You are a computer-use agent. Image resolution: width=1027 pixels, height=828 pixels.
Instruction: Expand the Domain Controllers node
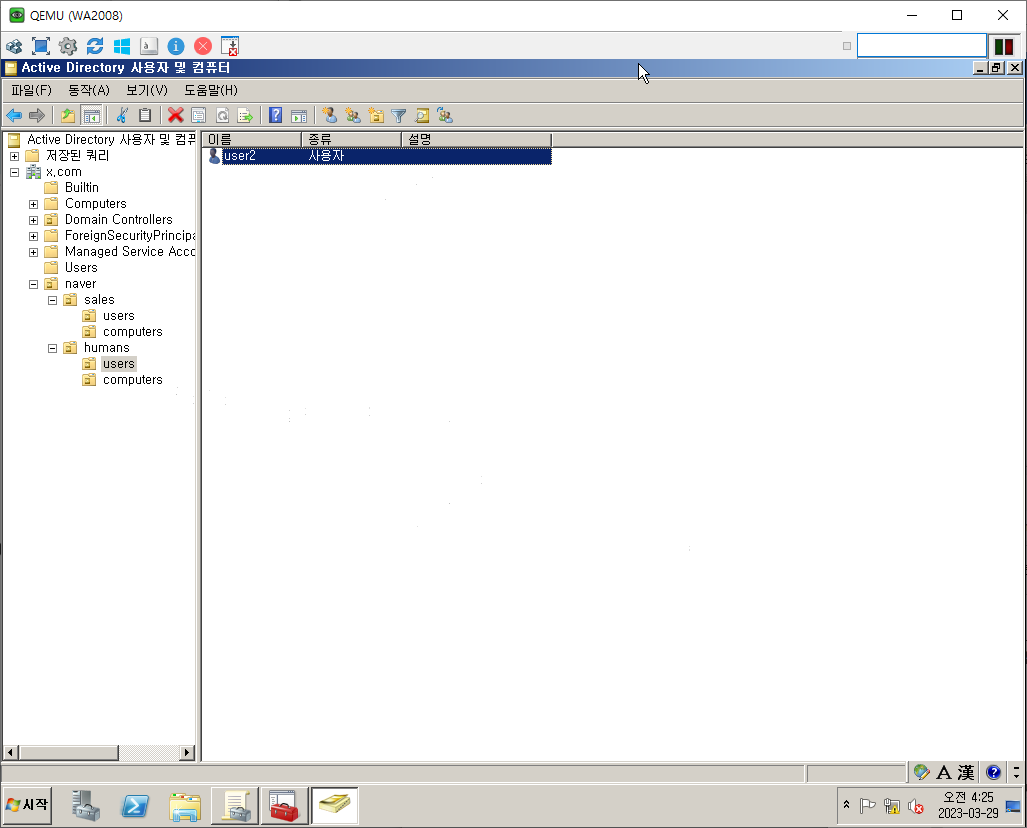[33, 220]
